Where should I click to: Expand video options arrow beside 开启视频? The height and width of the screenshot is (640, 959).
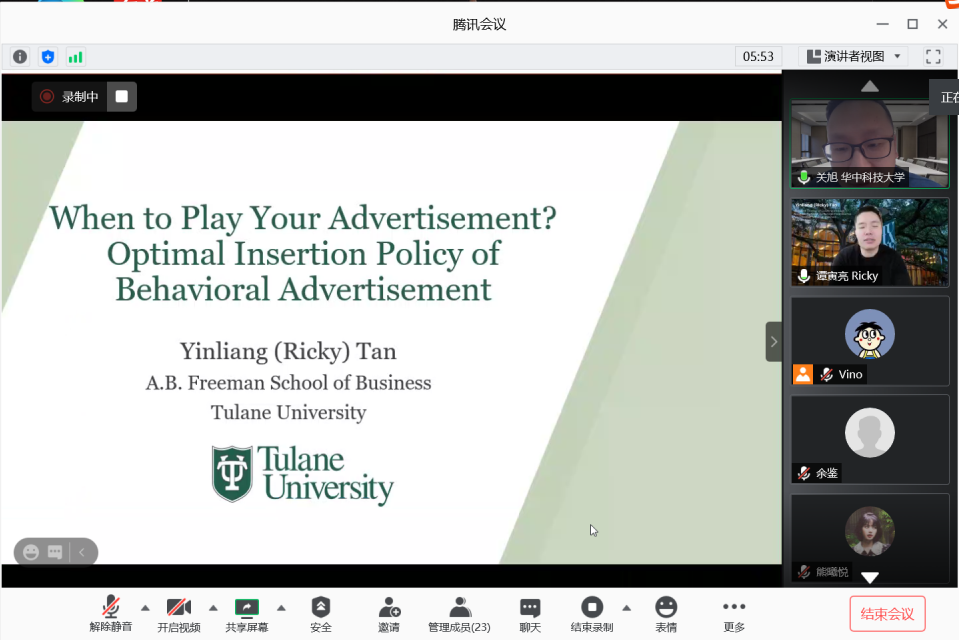(213, 607)
